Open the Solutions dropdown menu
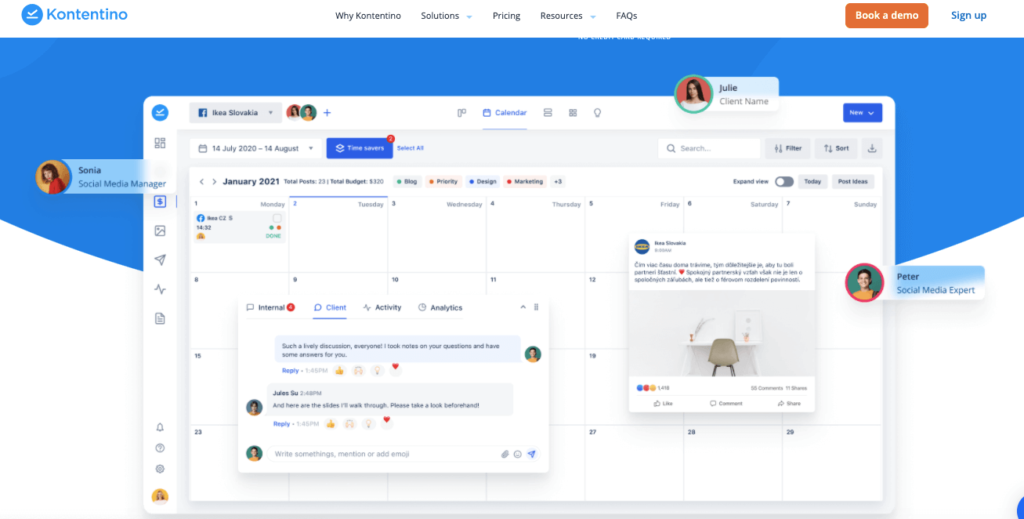This screenshot has width=1024, height=519. (446, 16)
